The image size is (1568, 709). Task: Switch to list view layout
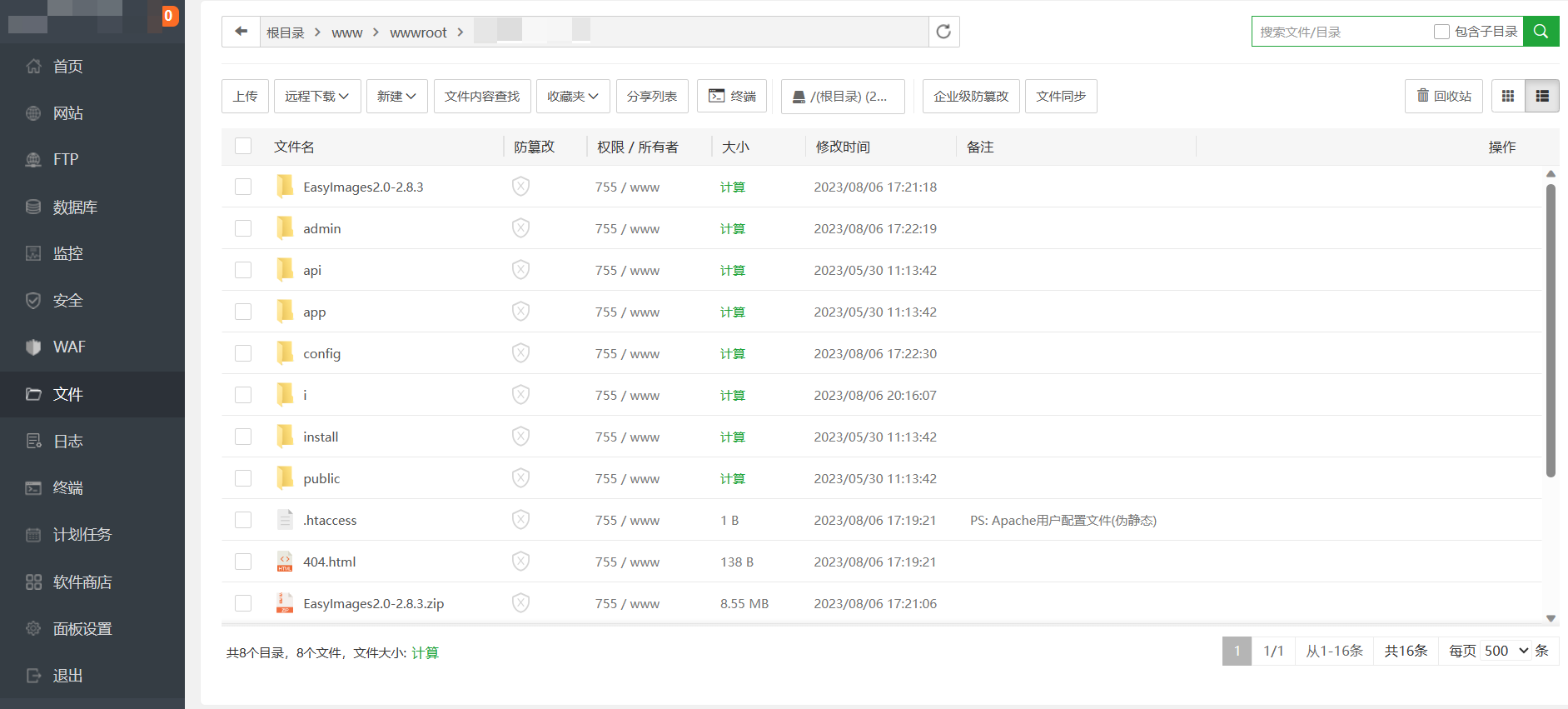coord(1542,97)
